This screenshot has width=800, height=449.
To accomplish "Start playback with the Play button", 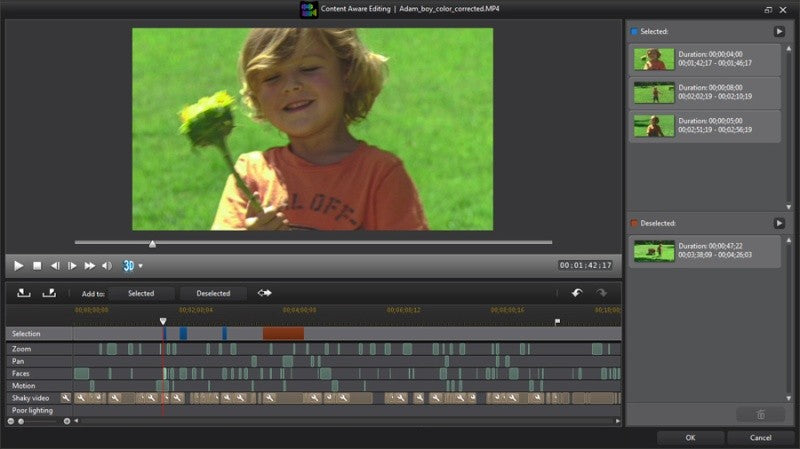I will [18, 265].
